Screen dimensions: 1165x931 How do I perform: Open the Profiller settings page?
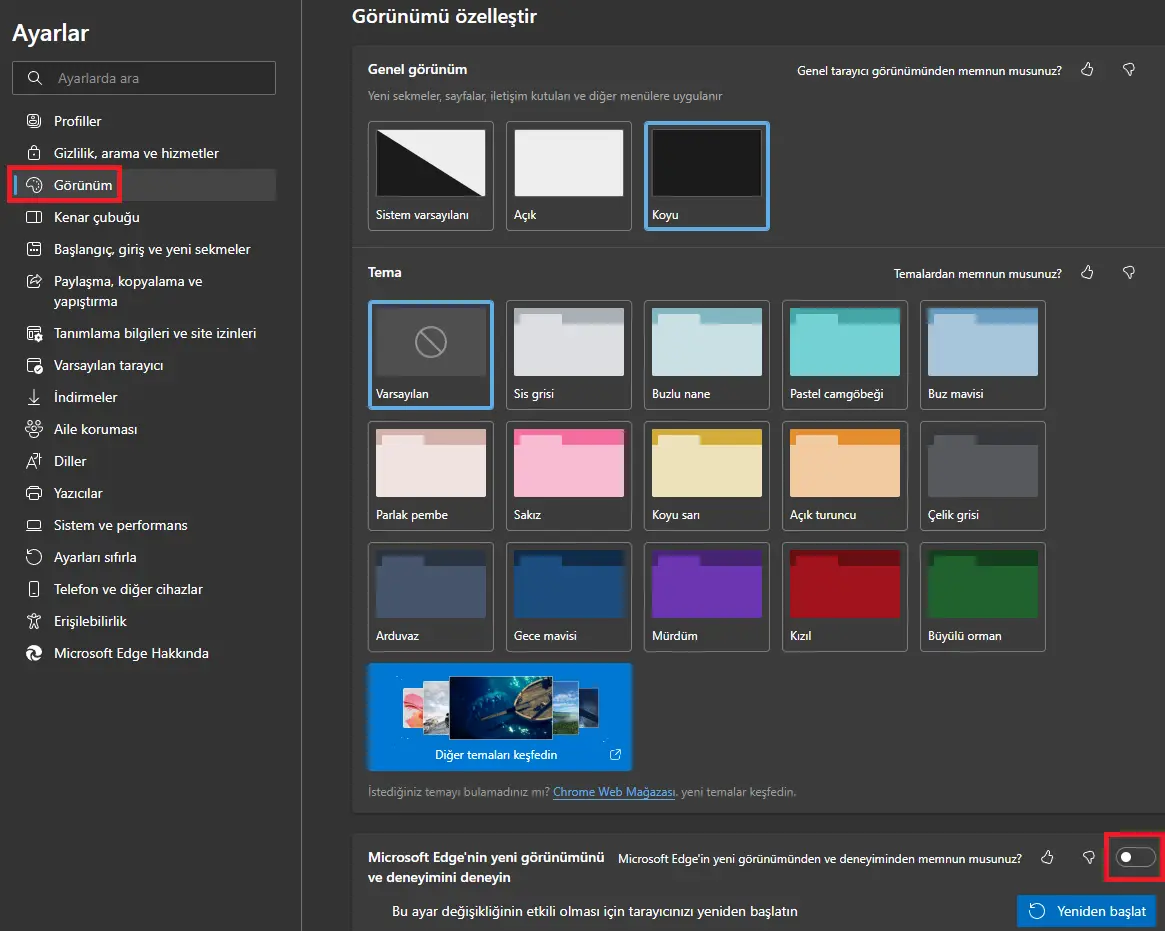click(x=144, y=120)
